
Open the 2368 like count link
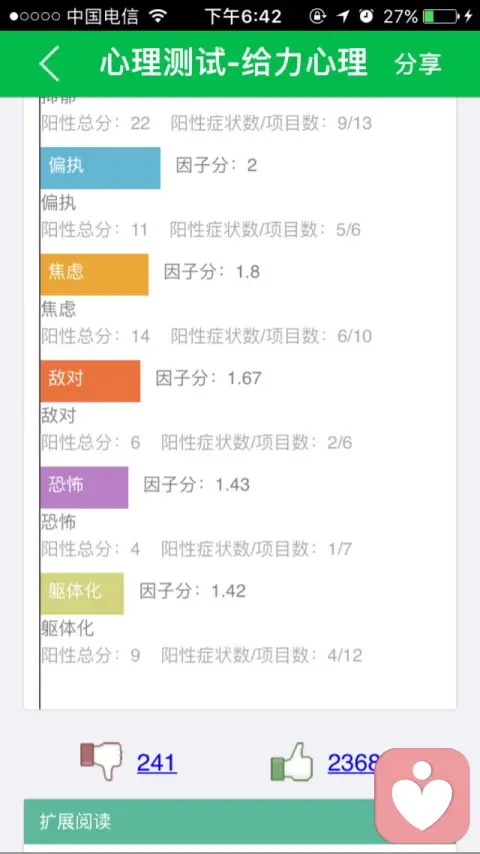[352, 762]
